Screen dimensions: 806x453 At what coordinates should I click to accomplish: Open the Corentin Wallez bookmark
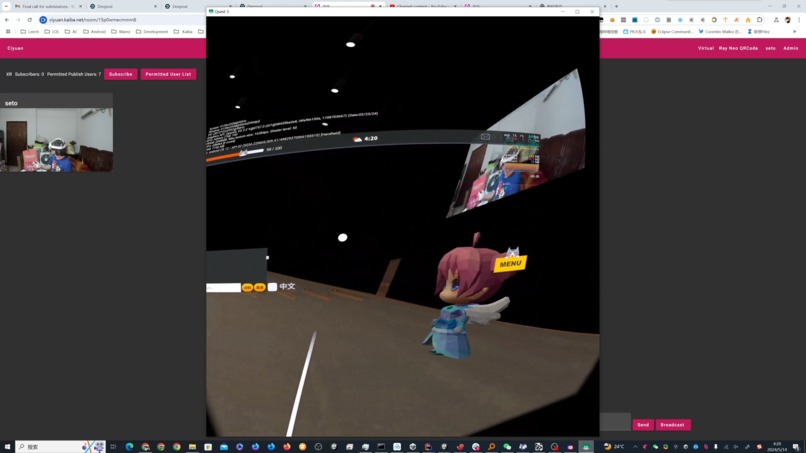pyautogui.click(x=720, y=31)
